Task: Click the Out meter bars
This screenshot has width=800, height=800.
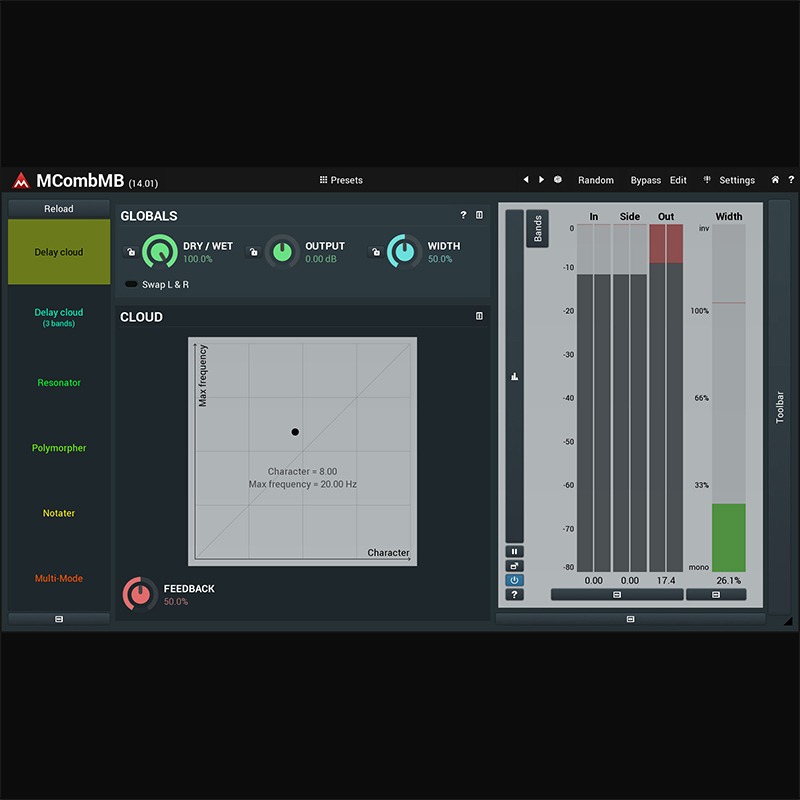Action: pos(666,398)
